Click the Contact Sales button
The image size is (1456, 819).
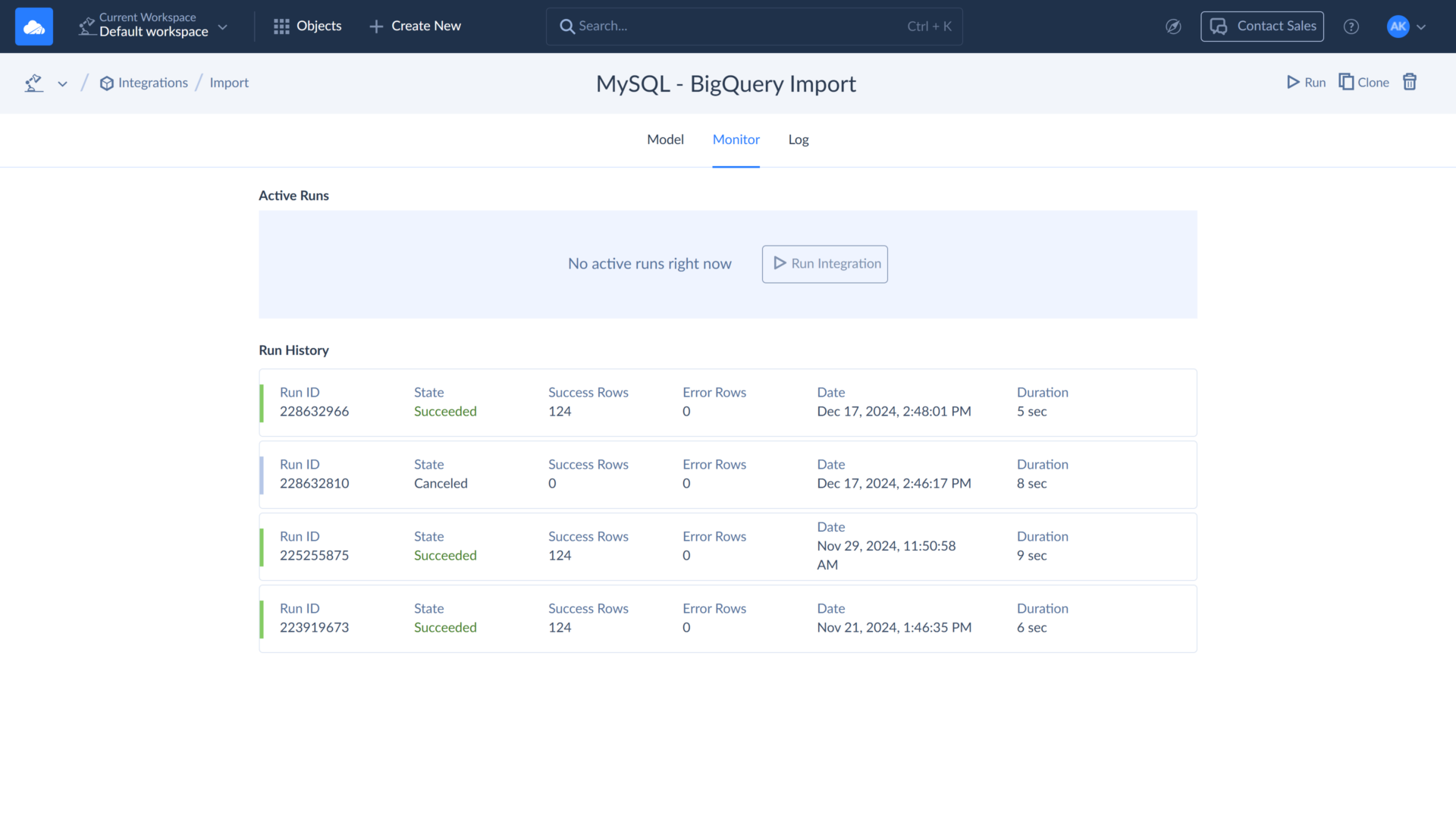click(x=1262, y=26)
